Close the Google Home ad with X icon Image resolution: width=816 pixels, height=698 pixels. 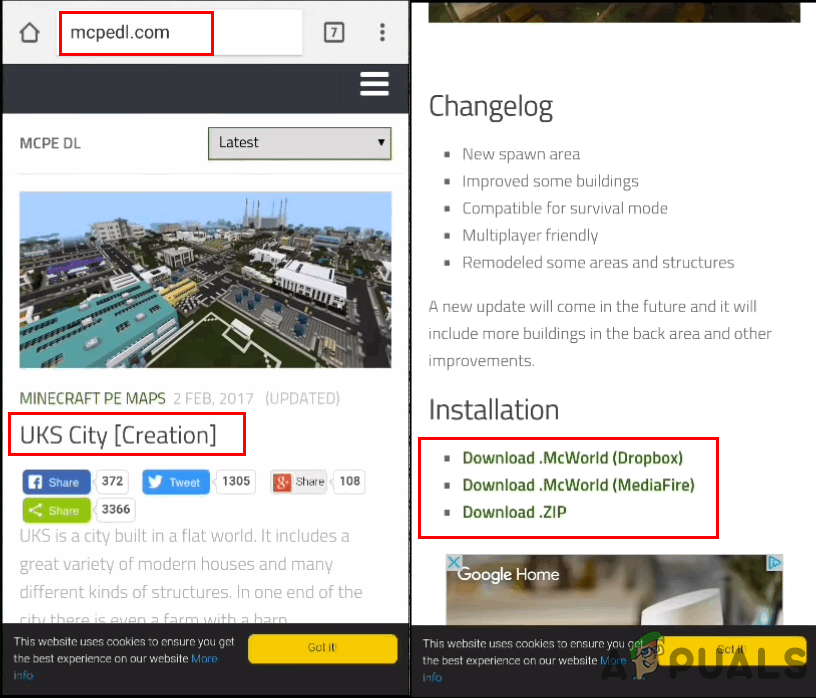coord(453,562)
